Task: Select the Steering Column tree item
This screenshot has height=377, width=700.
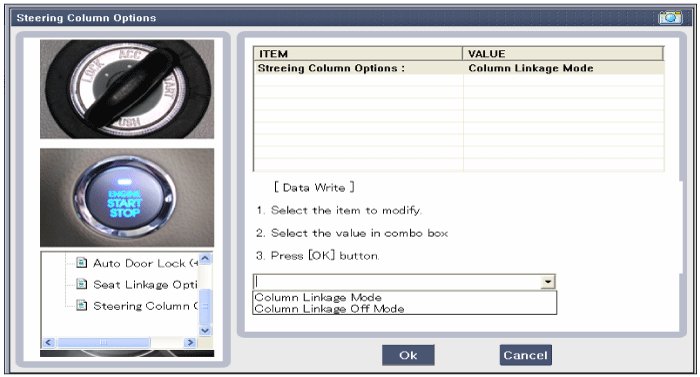Action: point(145,306)
